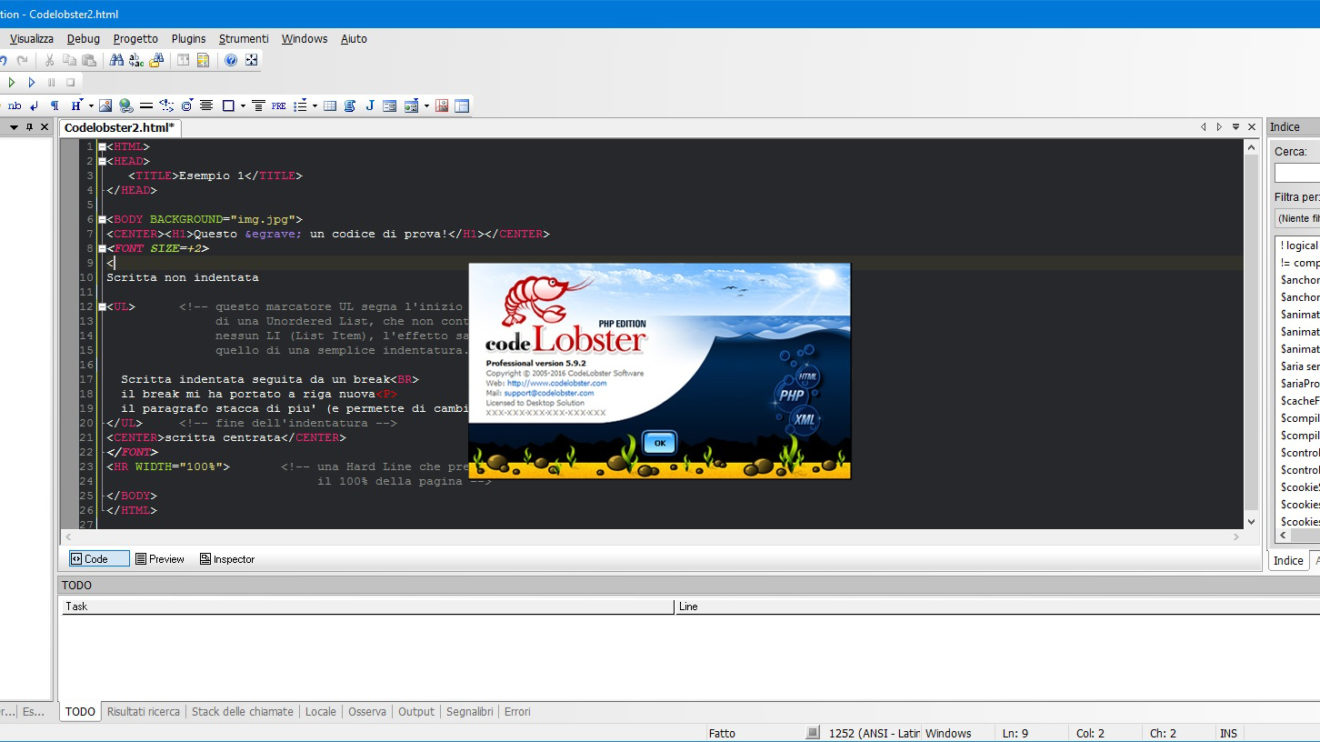
Task: Collapse the HTML tag fold marker
Action: coord(102,147)
